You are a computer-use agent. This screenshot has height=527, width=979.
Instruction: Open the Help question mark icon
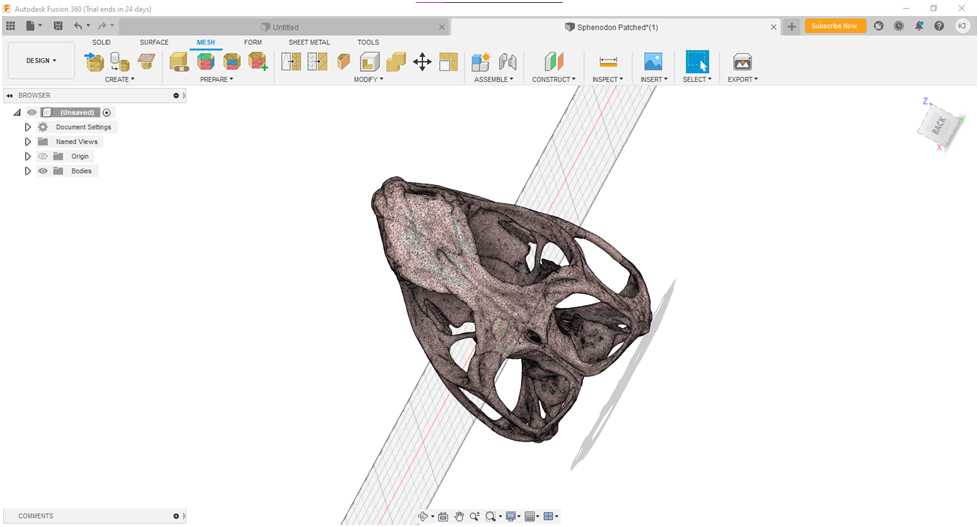tap(939, 26)
